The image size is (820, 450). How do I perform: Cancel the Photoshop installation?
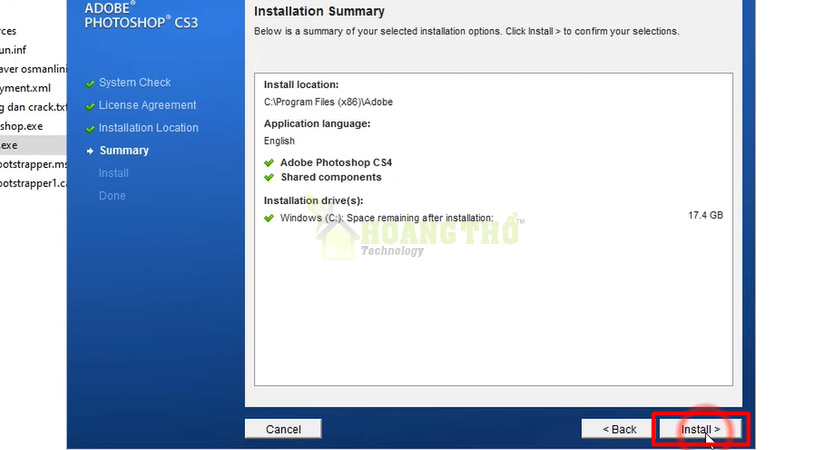(x=283, y=429)
